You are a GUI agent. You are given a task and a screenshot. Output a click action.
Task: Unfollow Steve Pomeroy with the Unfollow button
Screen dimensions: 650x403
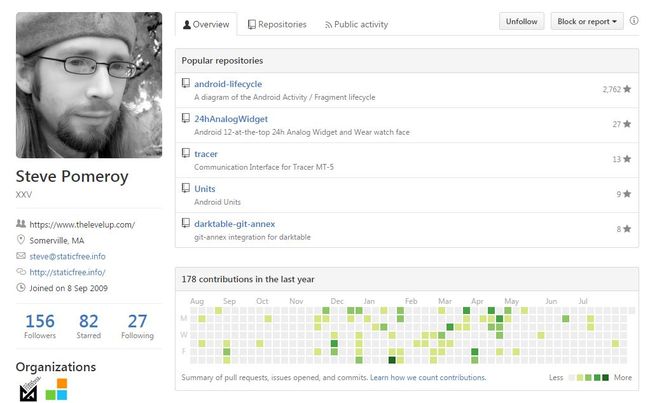521,21
